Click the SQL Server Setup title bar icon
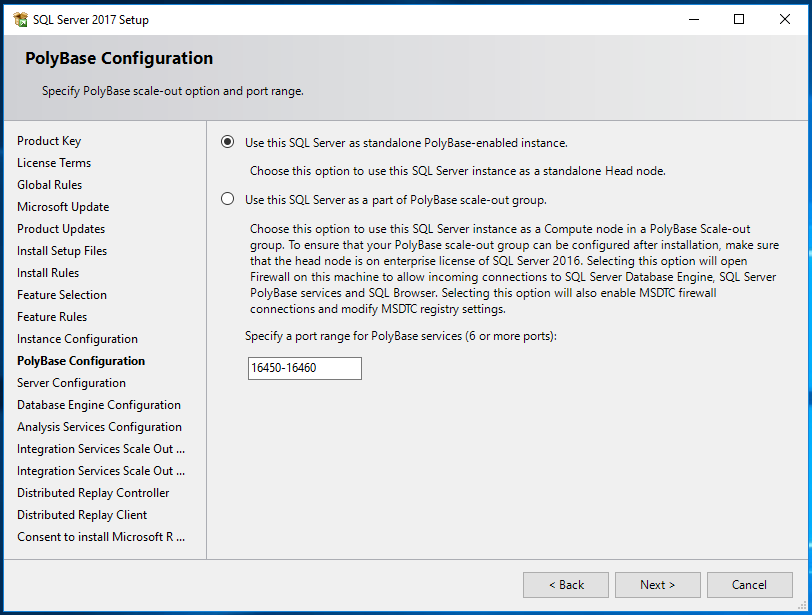This screenshot has height=615, width=812. pos(19,19)
